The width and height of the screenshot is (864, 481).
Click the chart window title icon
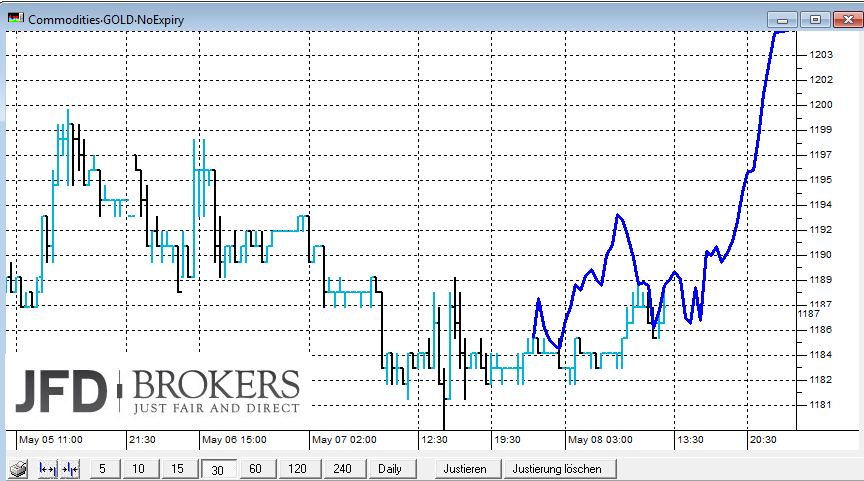point(15,18)
